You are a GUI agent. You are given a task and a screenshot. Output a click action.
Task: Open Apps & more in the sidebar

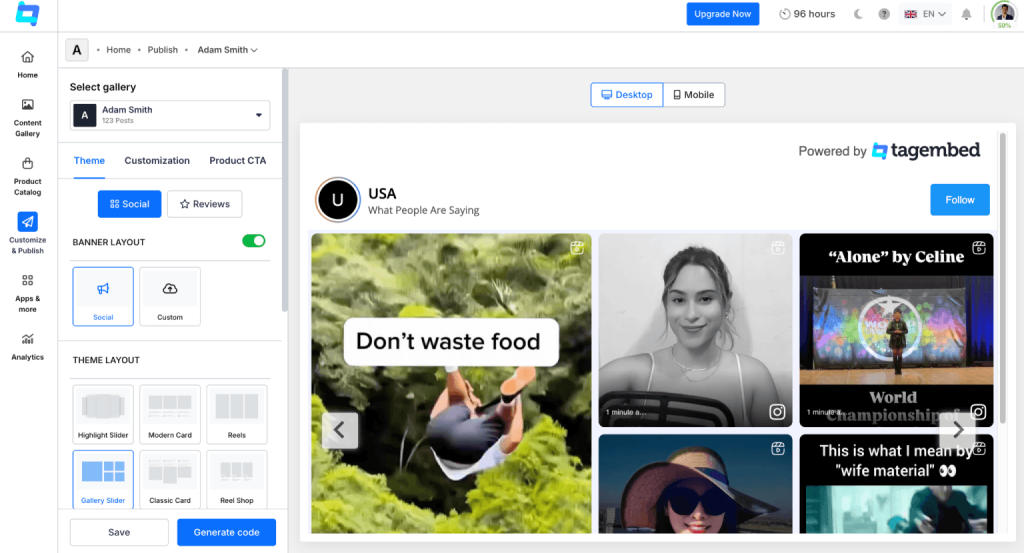(x=27, y=294)
